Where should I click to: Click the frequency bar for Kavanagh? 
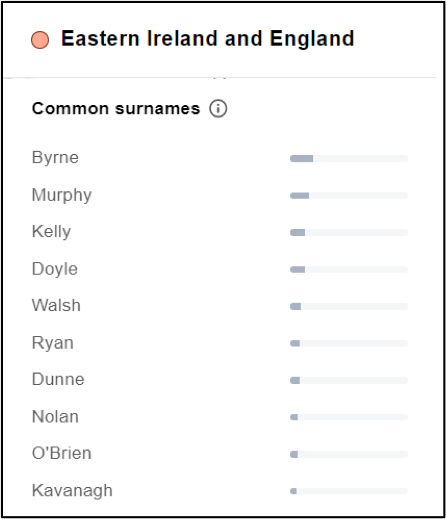click(349, 491)
